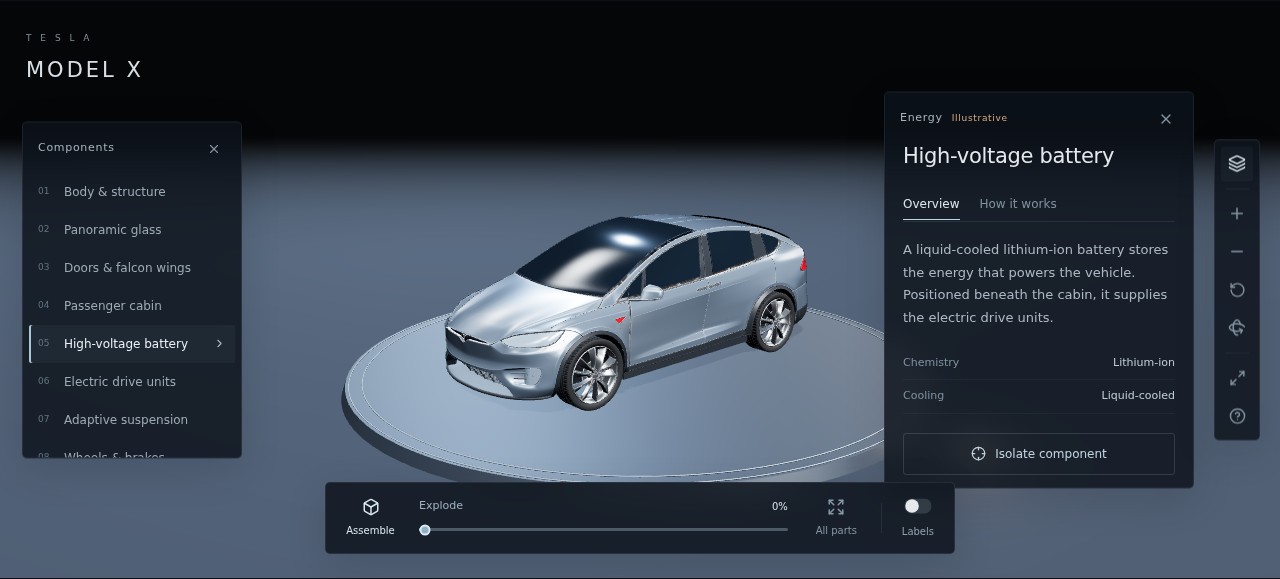Image resolution: width=1280 pixels, height=579 pixels.
Task: Enter fullscreen with the expand arrows icon
Action: (x=1237, y=378)
